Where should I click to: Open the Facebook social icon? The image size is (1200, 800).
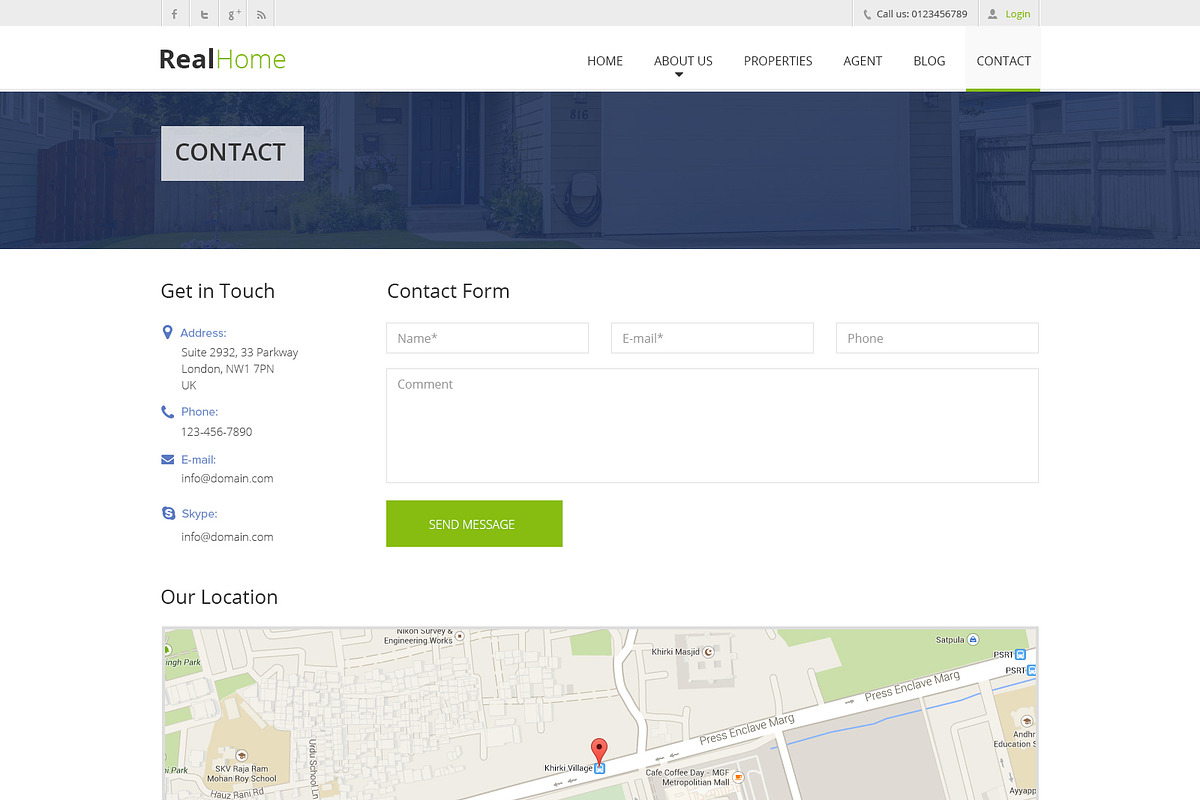point(175,14)
